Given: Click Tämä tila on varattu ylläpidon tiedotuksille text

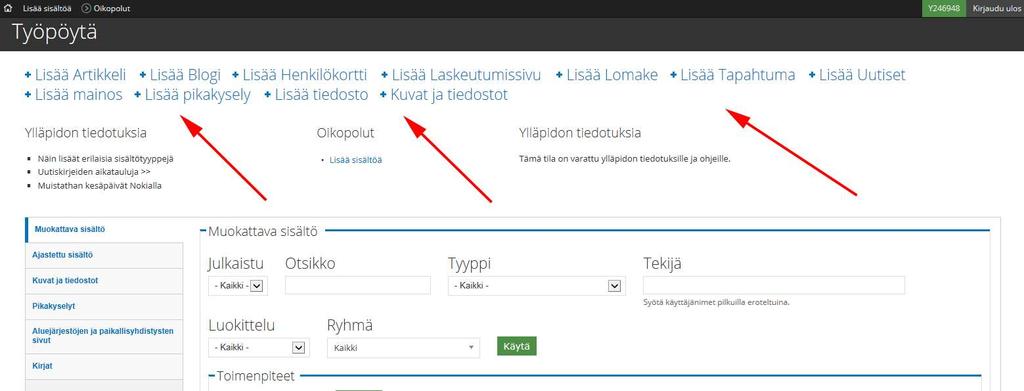Looking at the screenshot, I should 624,159.
